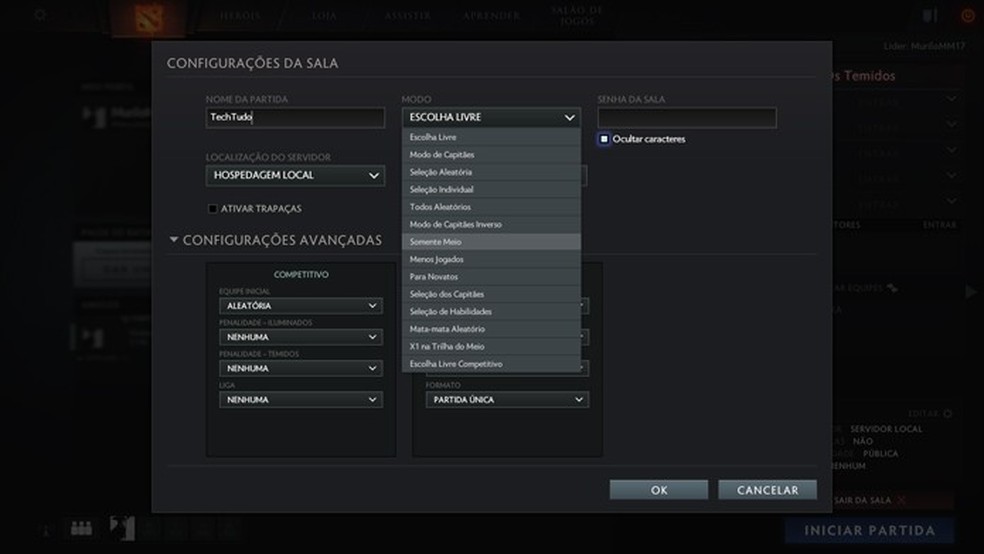Screen dimensions: 984x554
Task: Open the Aprender tab
Action: pos(492,16)
